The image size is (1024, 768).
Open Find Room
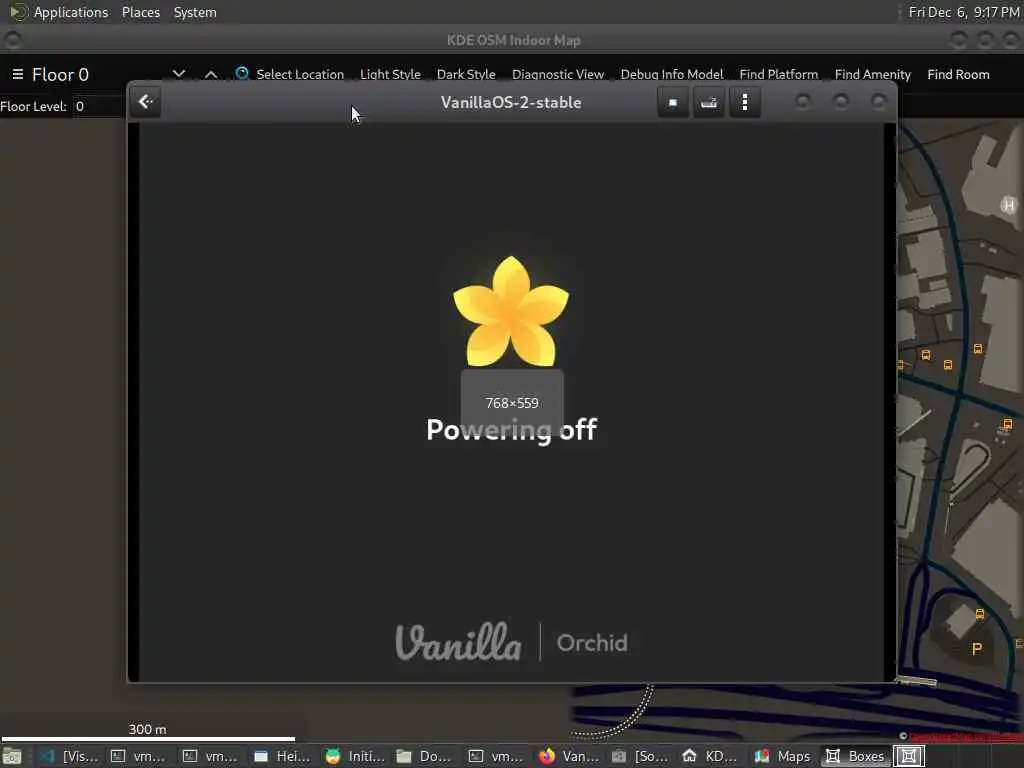coord(958,74)
